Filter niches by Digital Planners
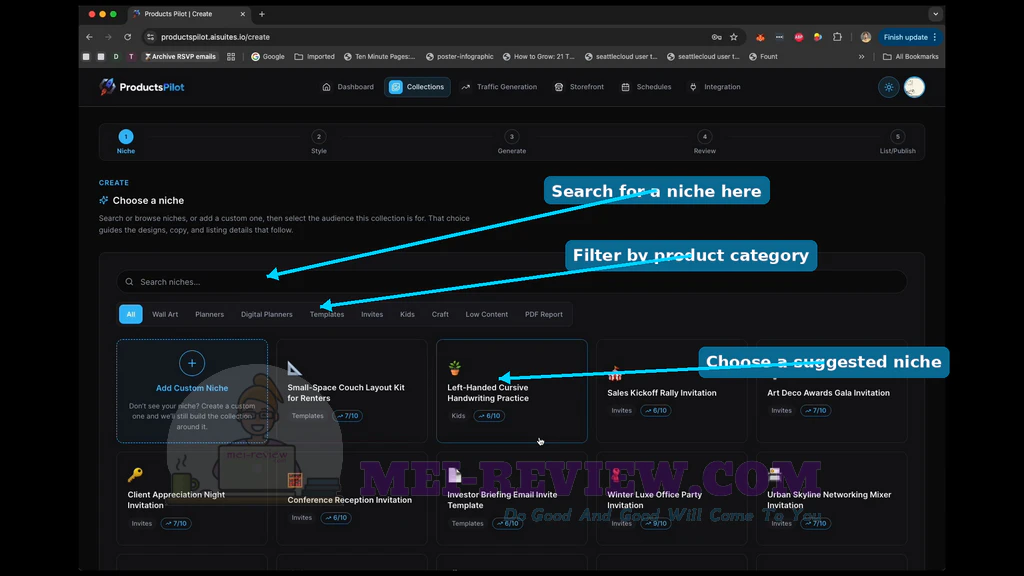 pyautogui.click(x=266, y=314)
